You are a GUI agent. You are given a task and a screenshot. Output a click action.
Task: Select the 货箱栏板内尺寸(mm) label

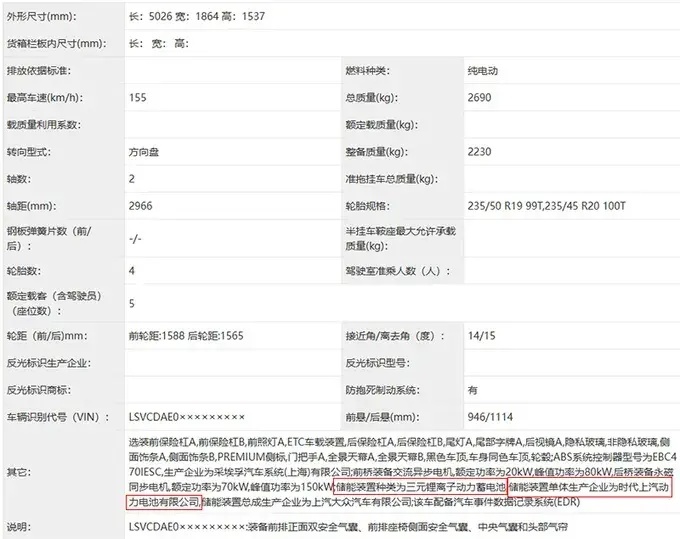[x=56, y=43]
